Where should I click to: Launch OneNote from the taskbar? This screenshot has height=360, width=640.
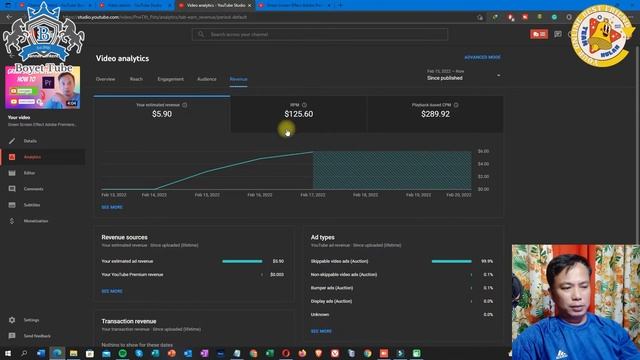(x=204, y=353)
